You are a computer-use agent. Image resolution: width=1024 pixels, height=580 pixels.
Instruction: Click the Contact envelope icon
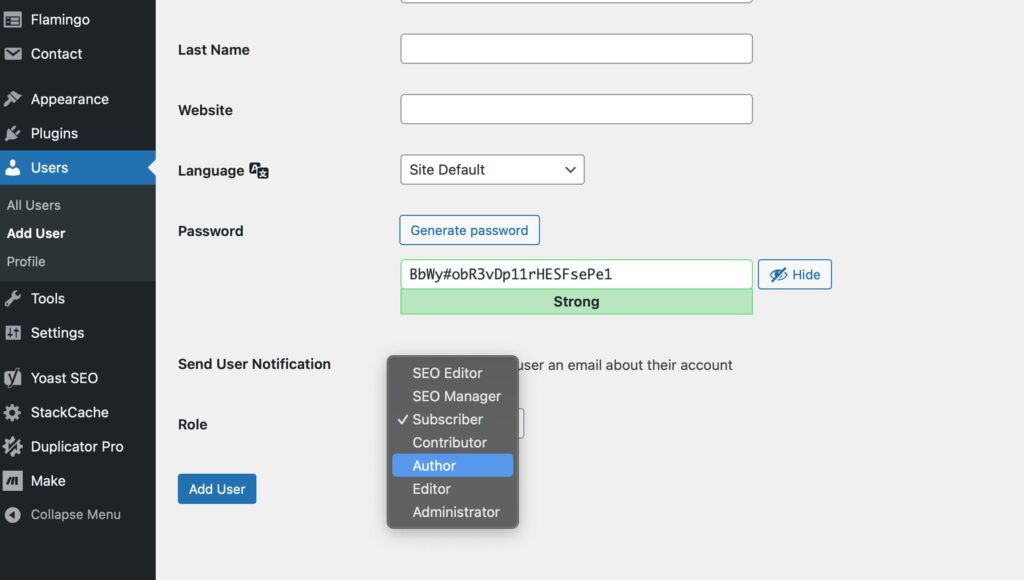[x=12, y=54]
